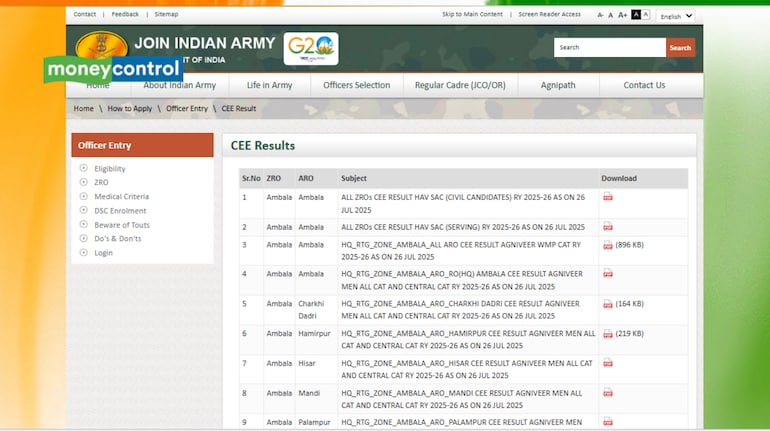The image size is (770, 431).
Task: Click PDF icon for Charkhi Dadri result
Action: 607,304
